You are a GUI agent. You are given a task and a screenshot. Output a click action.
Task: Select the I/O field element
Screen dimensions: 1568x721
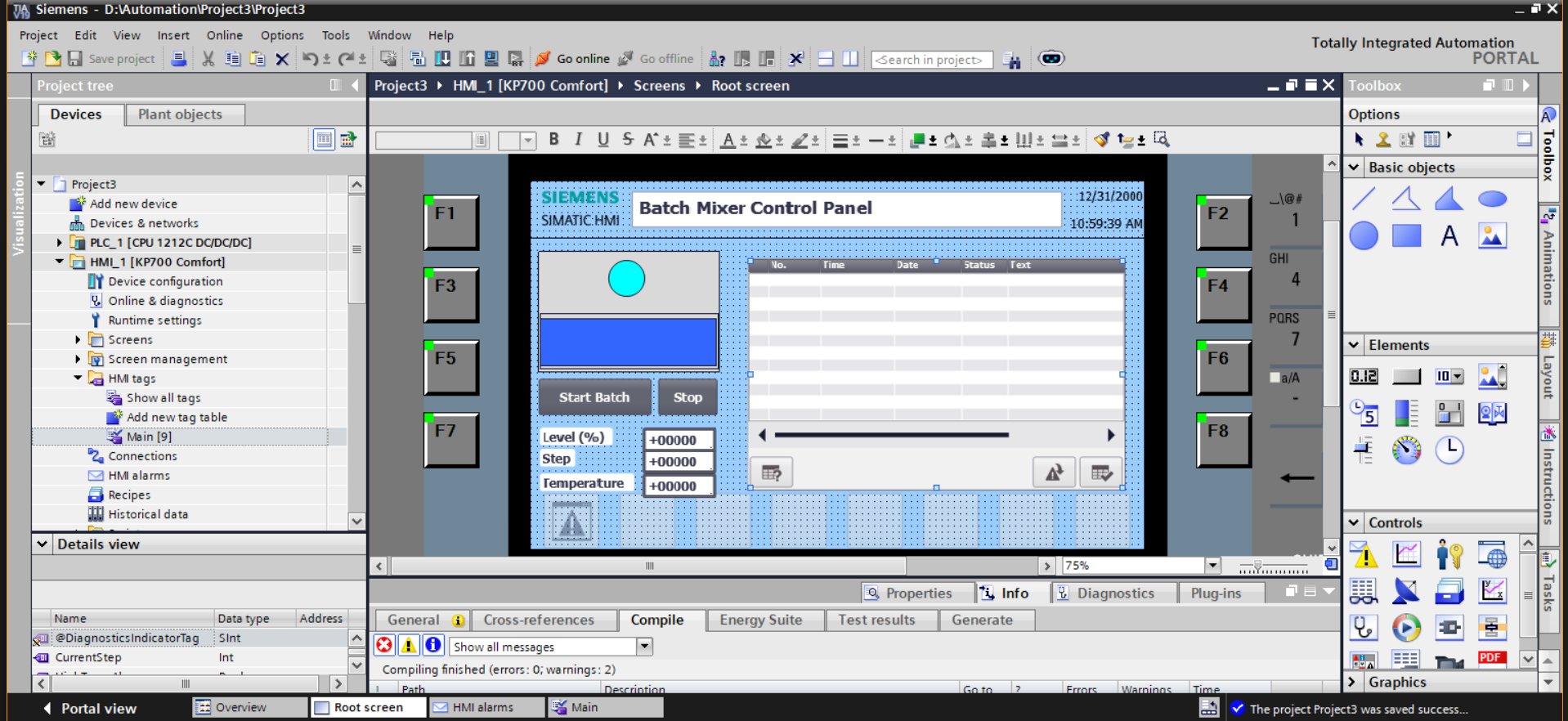click(x=1364, y=376)
